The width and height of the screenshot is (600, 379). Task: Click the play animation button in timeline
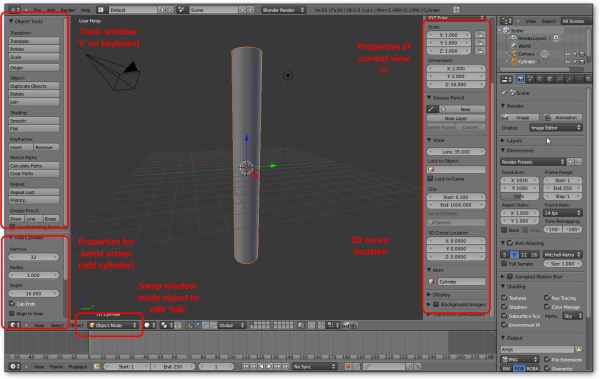(x=269, y=367)
